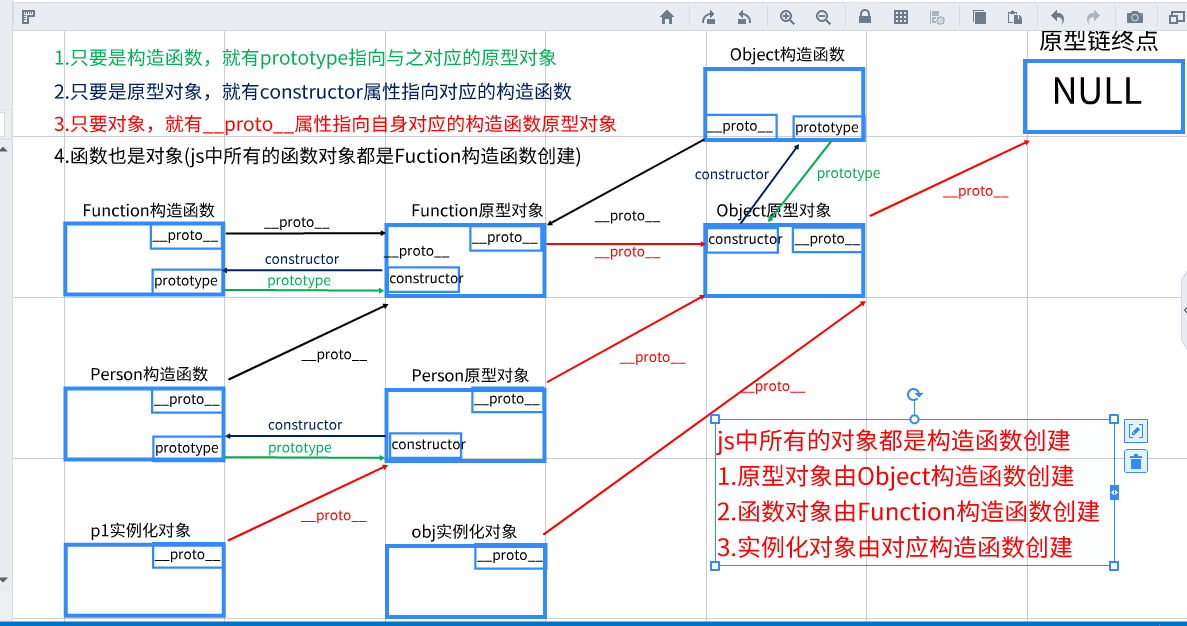This screenshot has height=626, width=1187.
Task: Toggle the grid display icon
Action: click(x=901, y=17)
